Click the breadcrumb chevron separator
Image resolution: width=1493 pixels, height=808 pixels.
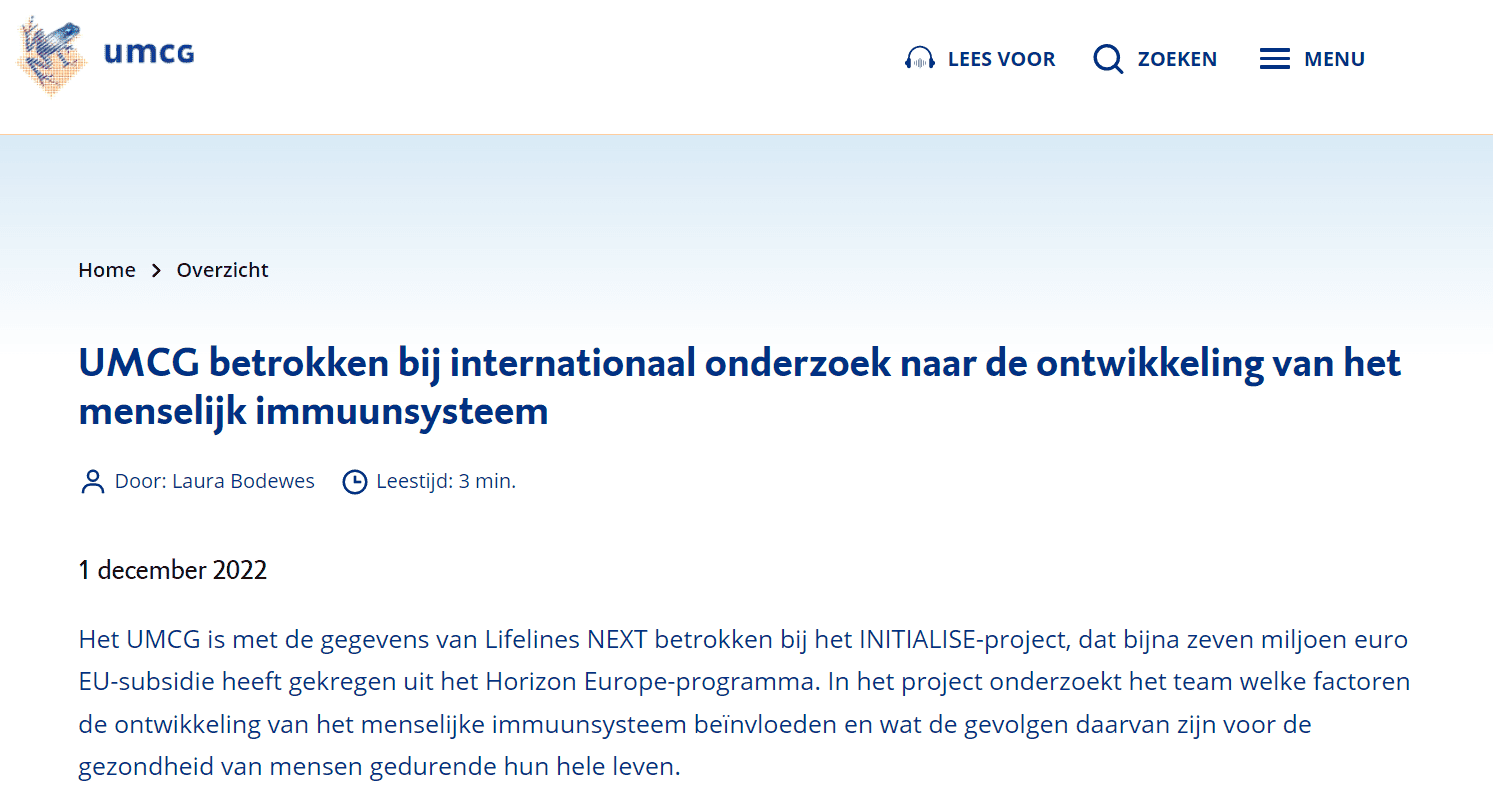(x=156, y=271)
